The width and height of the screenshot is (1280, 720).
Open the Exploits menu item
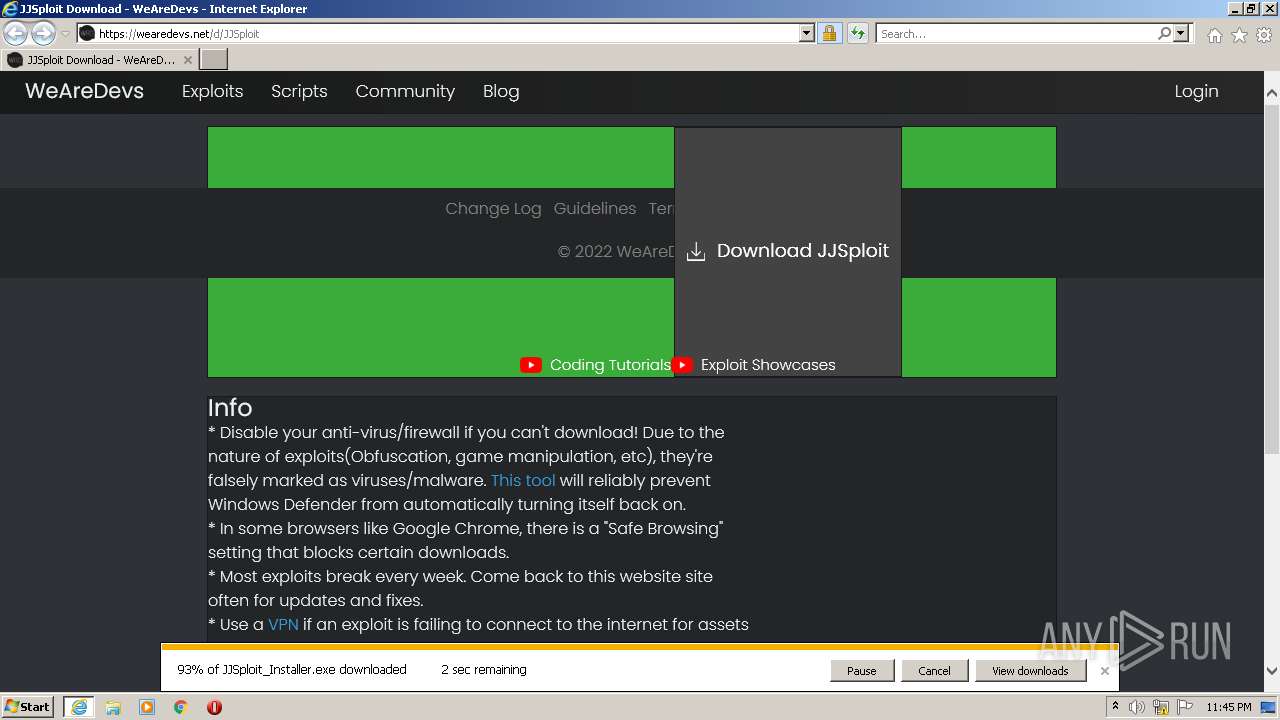[x=212, y=91]
